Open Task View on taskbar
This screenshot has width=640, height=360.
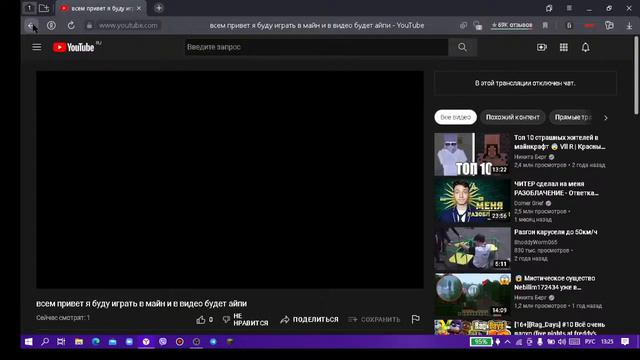(x=61, y=342)
